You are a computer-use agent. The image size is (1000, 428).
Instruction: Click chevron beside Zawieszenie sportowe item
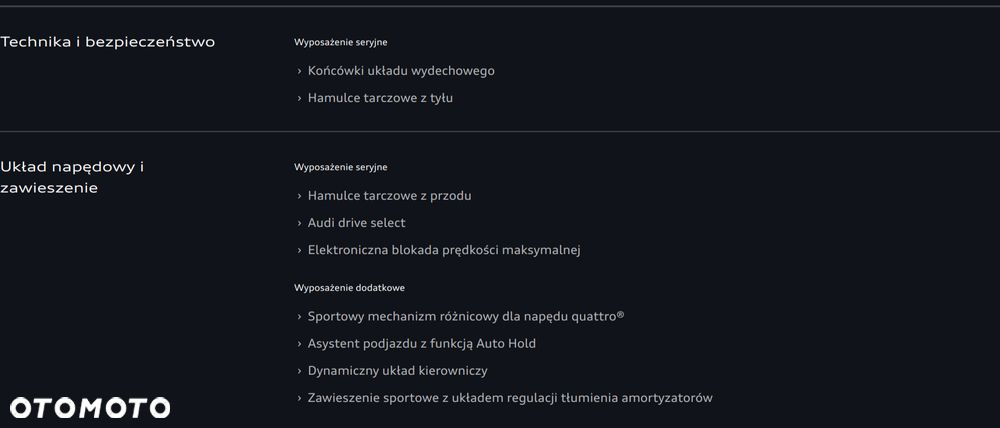coord(299,398)
